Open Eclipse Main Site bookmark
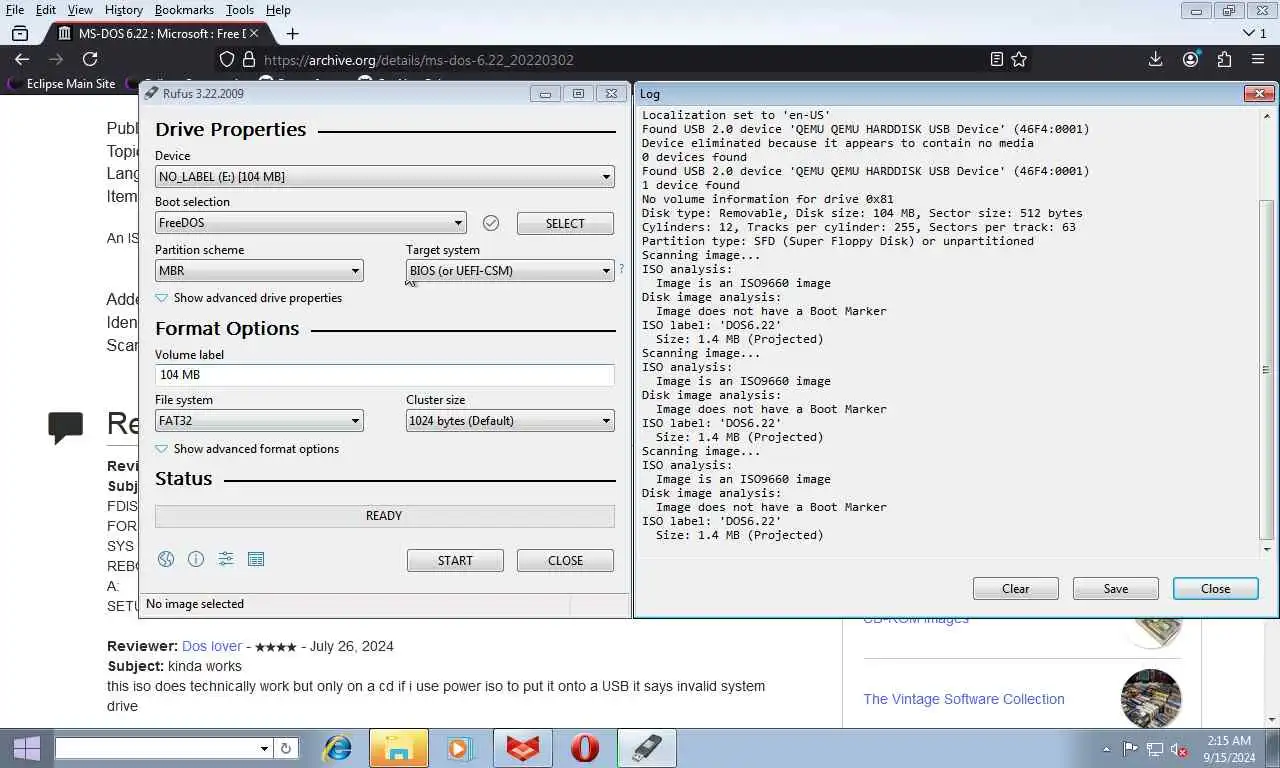The width and height of the screenshot is (1280, 768). tap(62, 84)
